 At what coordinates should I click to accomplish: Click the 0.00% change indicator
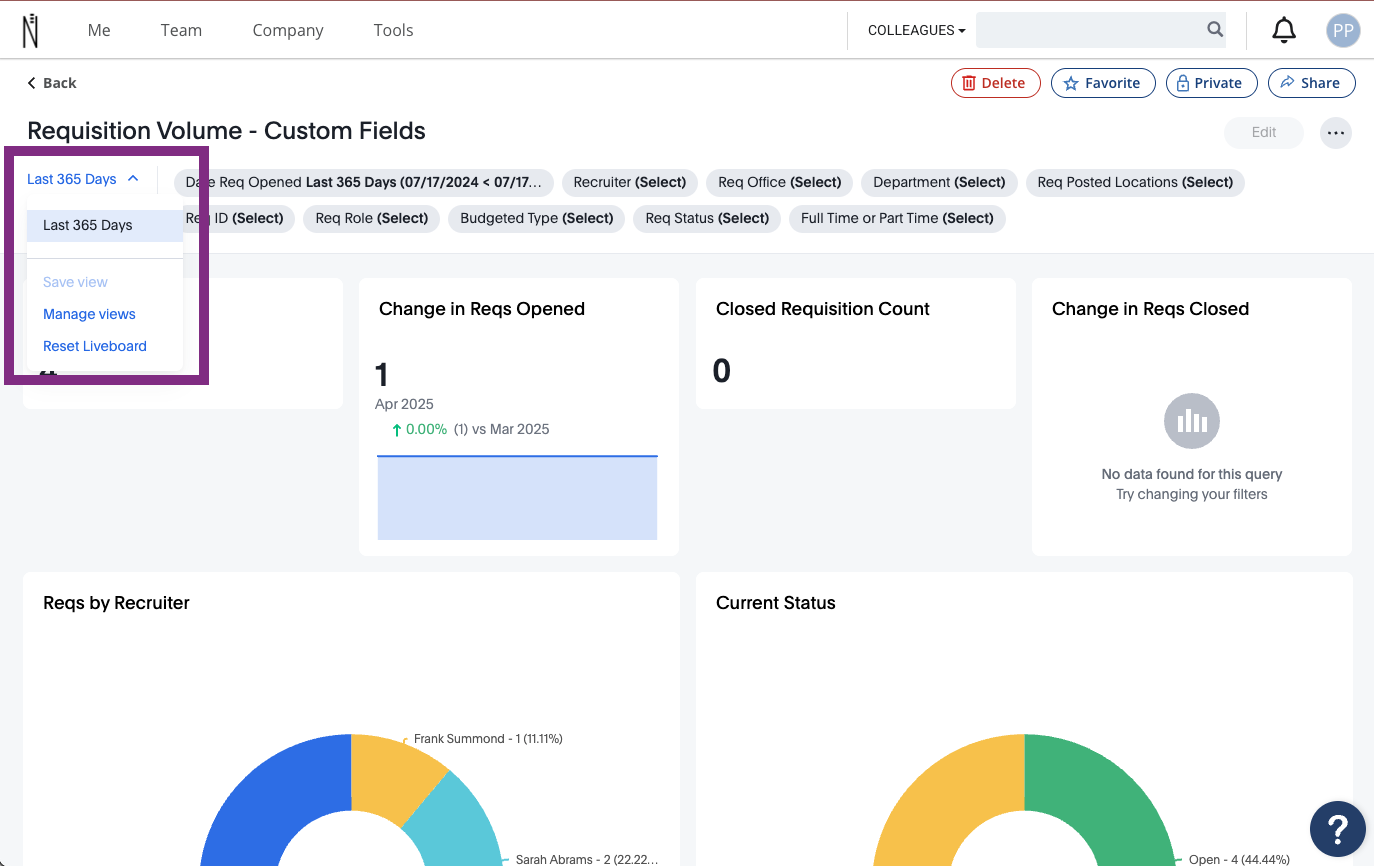pyautogui.click(x=419, y=429)
